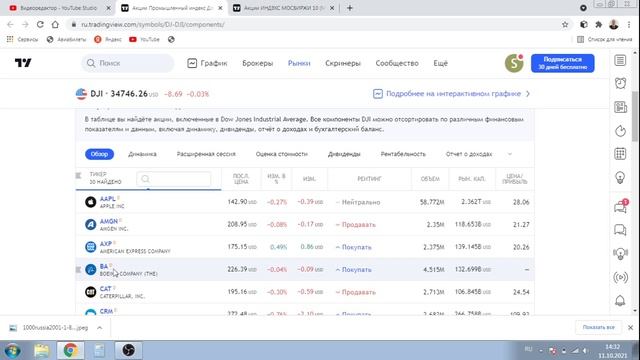Open the Скринеры navigation item
Screen dimensions: 640x360
343,63
